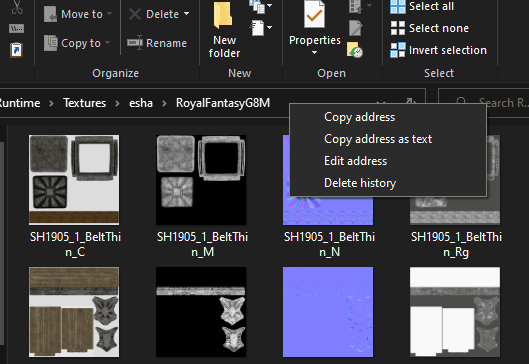Open the Move to menu
529x364 pixels.
click(78, 14)
